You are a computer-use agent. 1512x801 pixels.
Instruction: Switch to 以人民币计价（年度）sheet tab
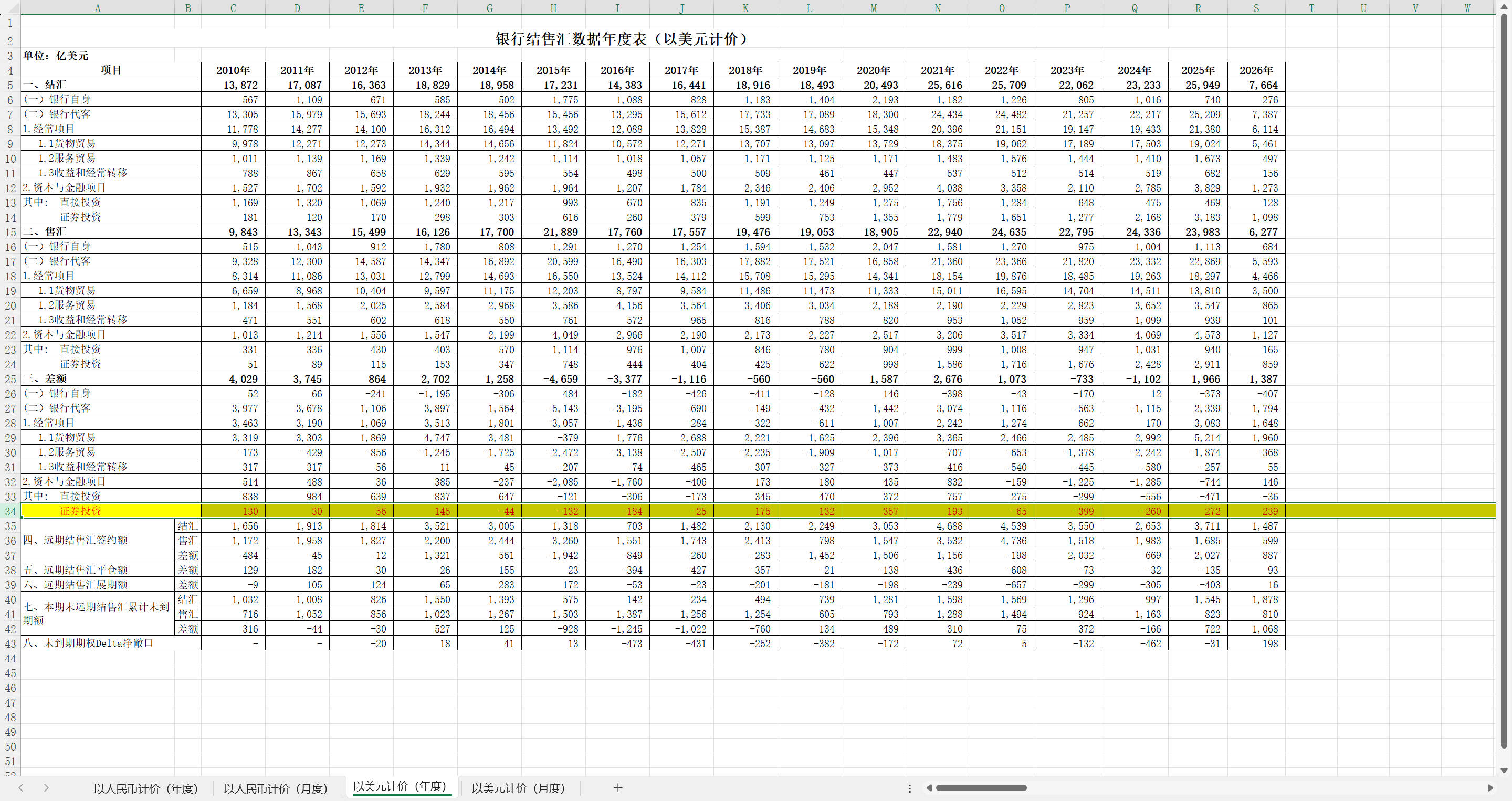[x=145, y=788]
